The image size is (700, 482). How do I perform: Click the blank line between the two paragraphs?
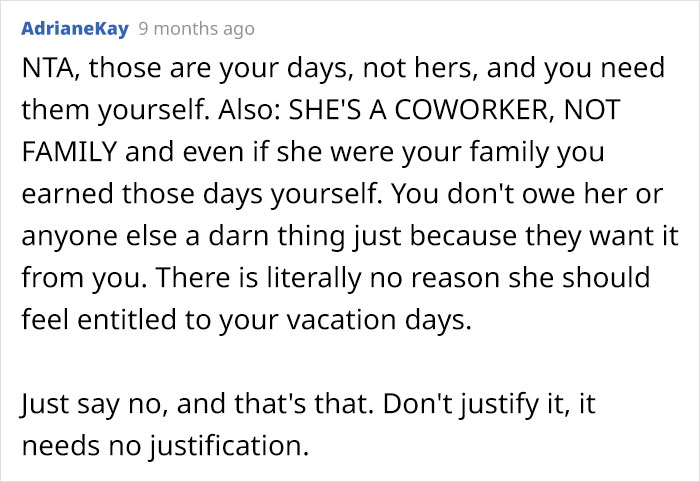coord(350,362)
